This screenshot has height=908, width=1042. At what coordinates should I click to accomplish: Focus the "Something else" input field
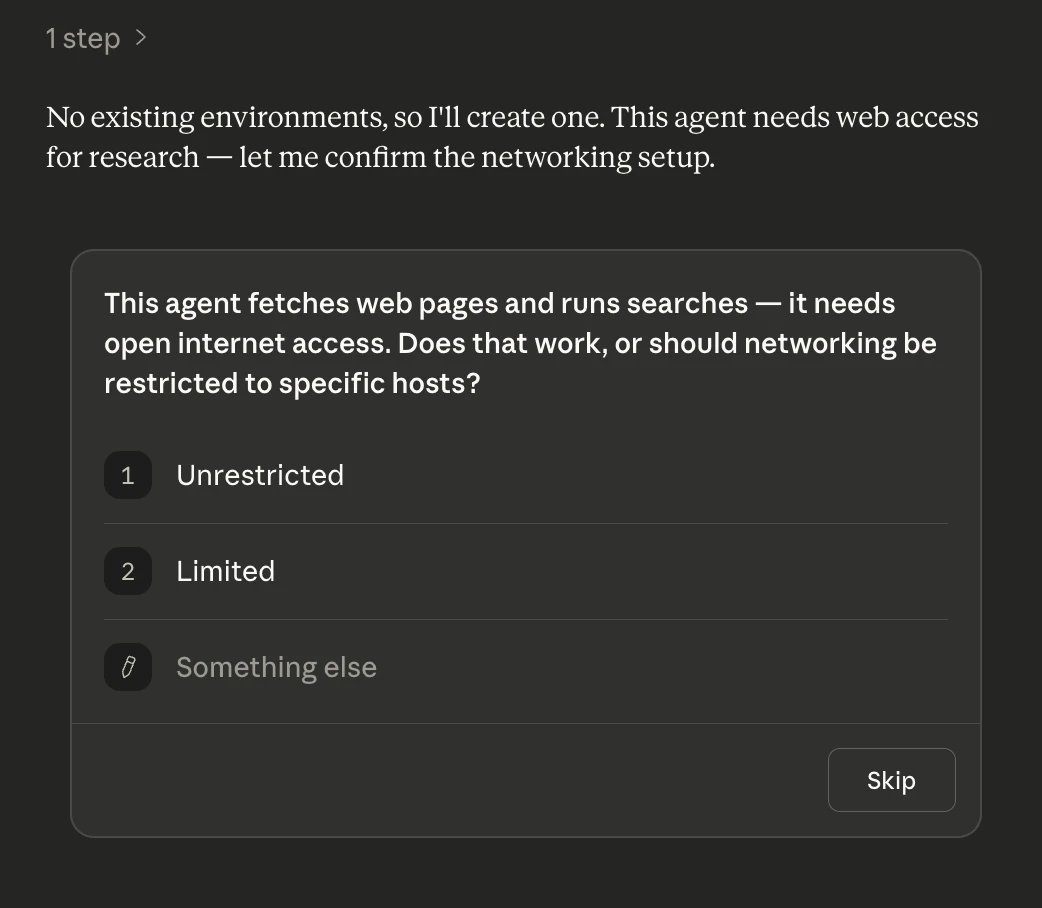tap(276, 667)
